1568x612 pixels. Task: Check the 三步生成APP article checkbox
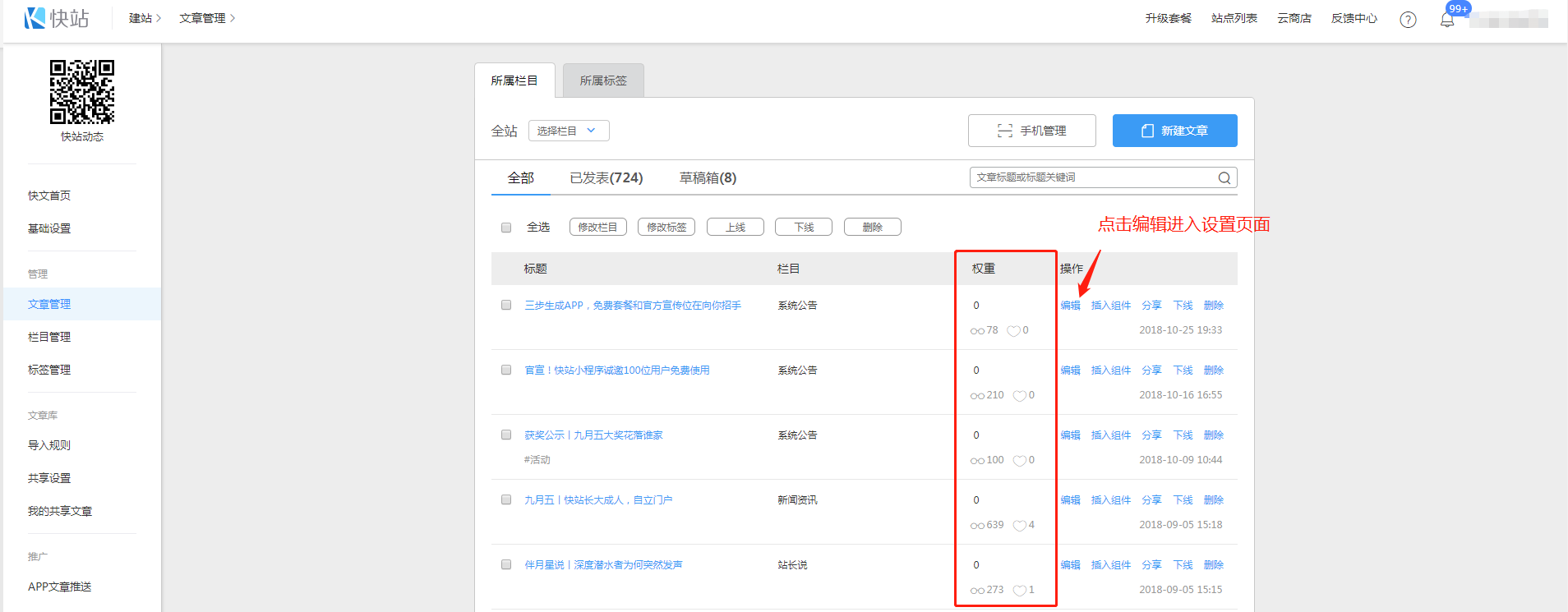(506, 305)
